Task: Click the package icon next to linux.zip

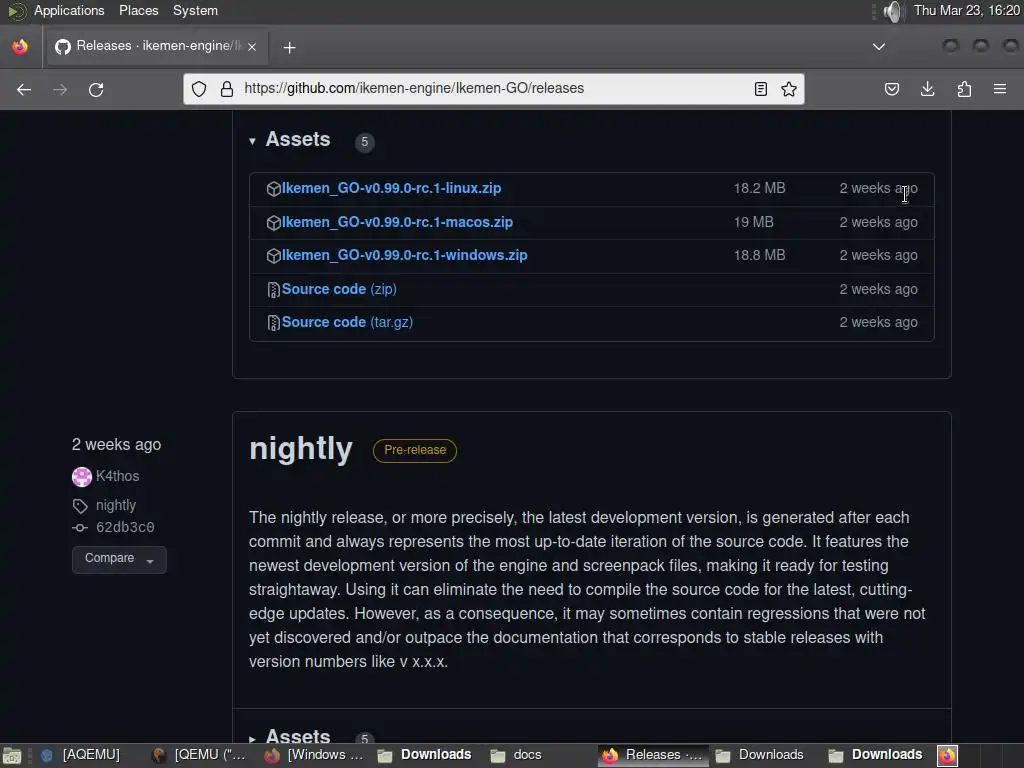Action: pyautogui.click(x=274, y=189)
